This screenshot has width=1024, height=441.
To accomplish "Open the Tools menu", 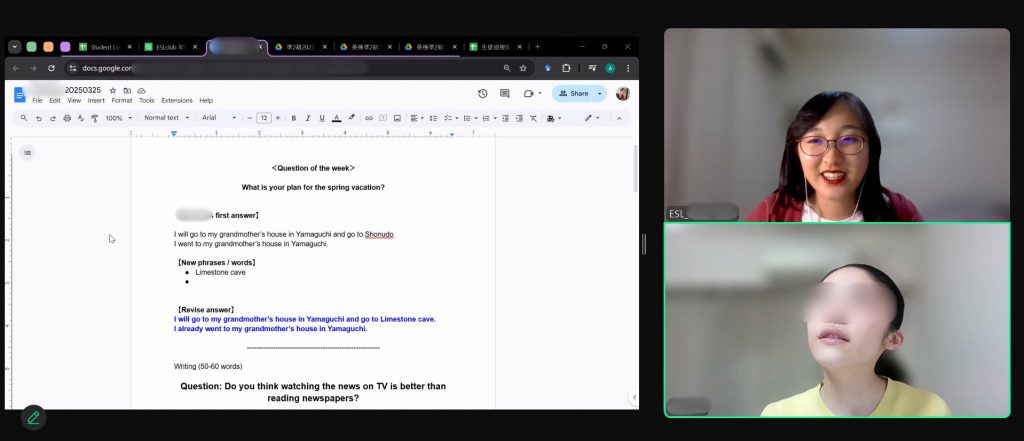I will pos(147,101).
